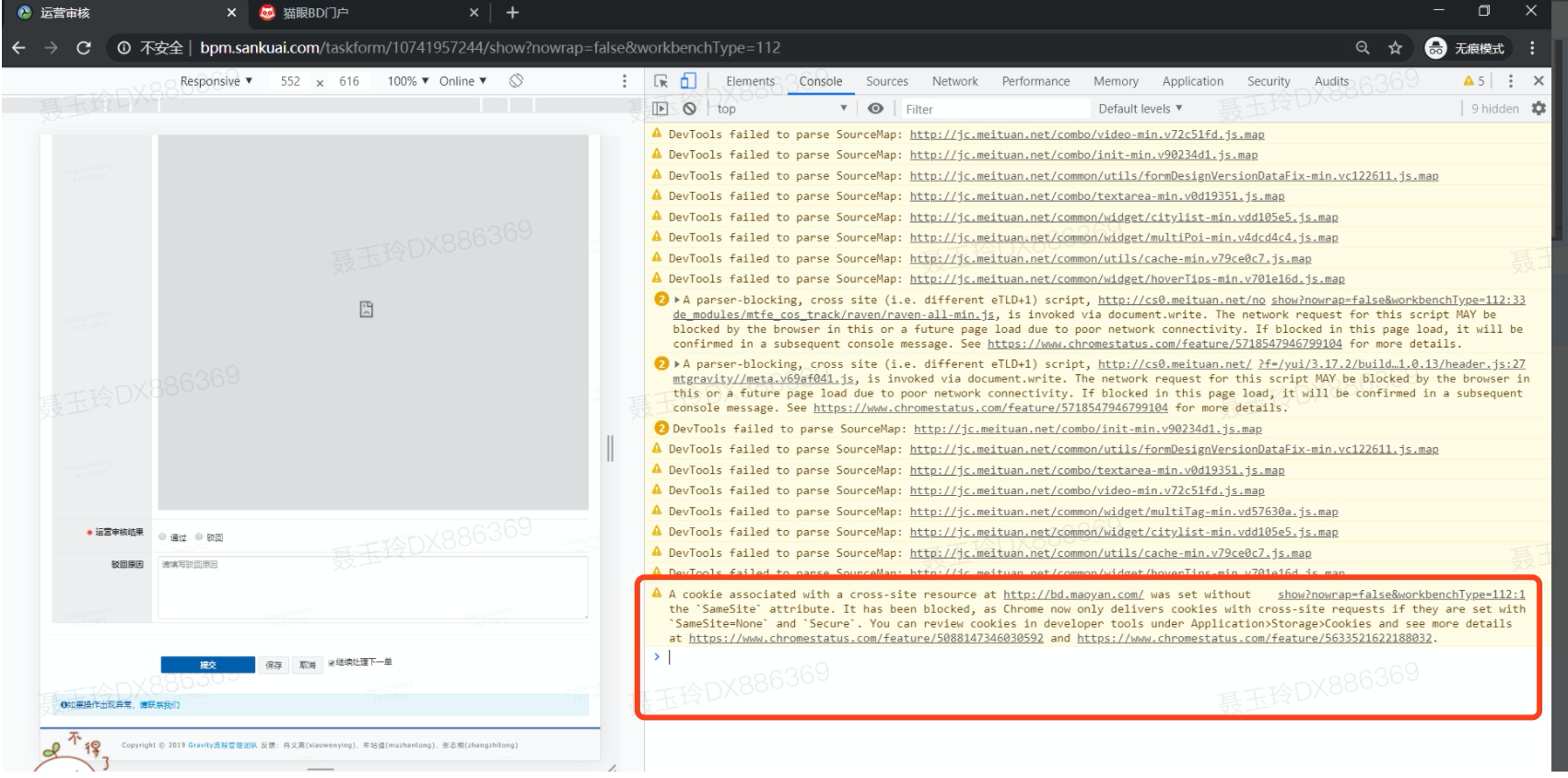
Task: Switch to the Application tab
Action: click(x=1192, y=81)
